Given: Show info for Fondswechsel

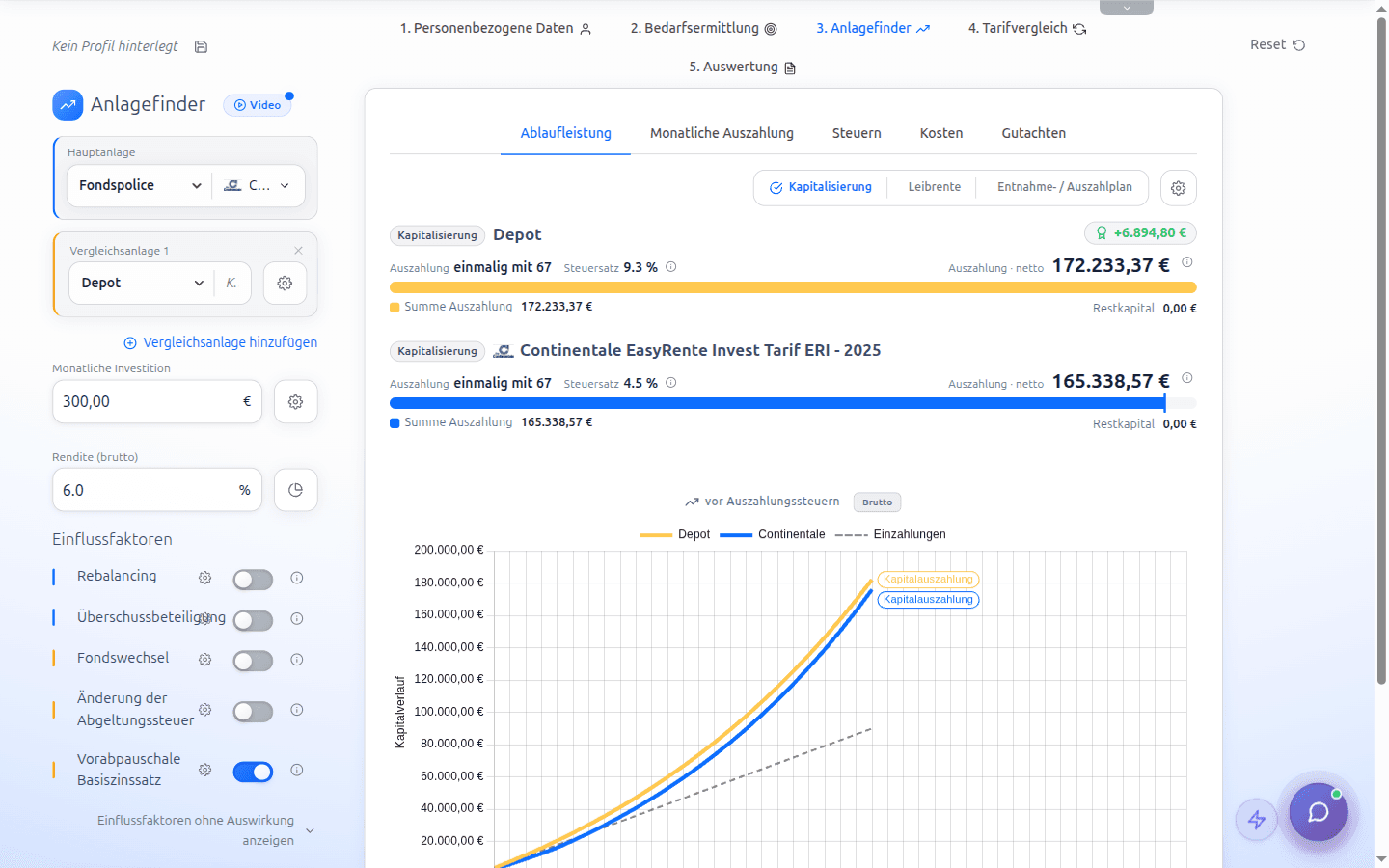Looking at the screenshot, I should coord(297,660).
